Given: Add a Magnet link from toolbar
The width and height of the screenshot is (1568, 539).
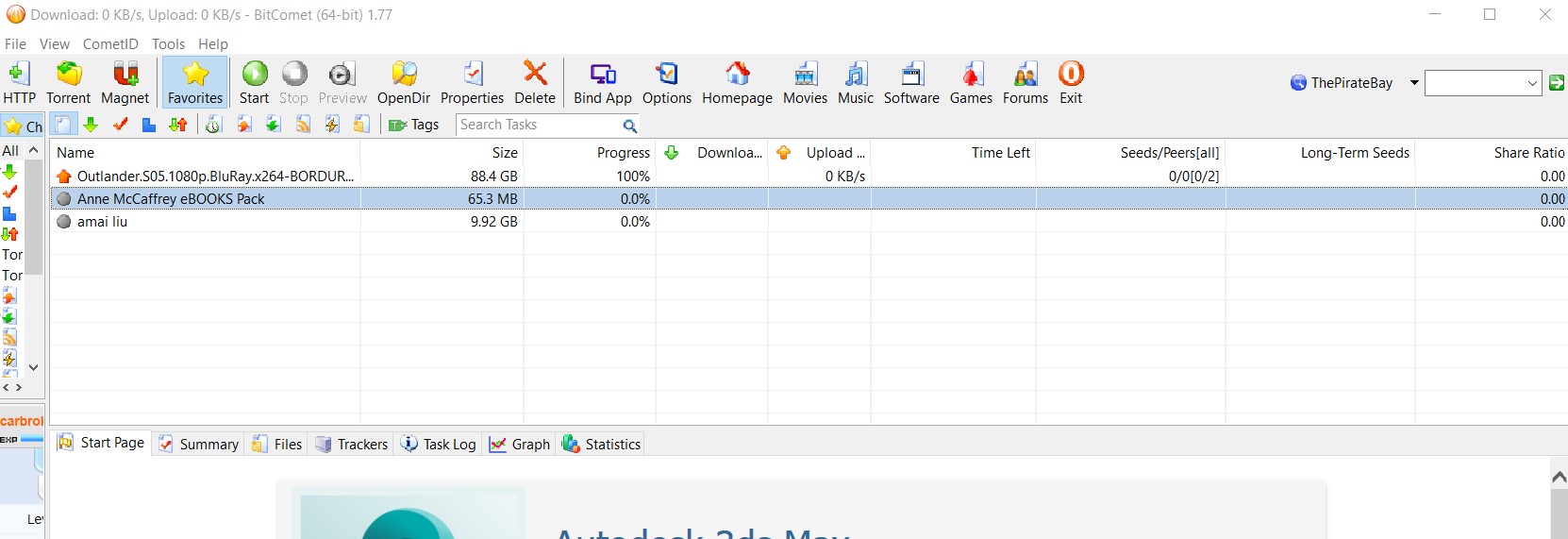Looking at the screenshot, I should 125,82.
